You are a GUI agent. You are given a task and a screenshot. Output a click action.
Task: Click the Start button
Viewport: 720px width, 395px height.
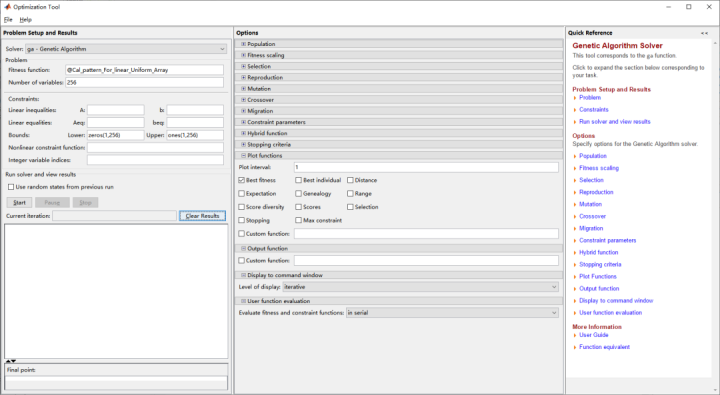tap(19, 203)
